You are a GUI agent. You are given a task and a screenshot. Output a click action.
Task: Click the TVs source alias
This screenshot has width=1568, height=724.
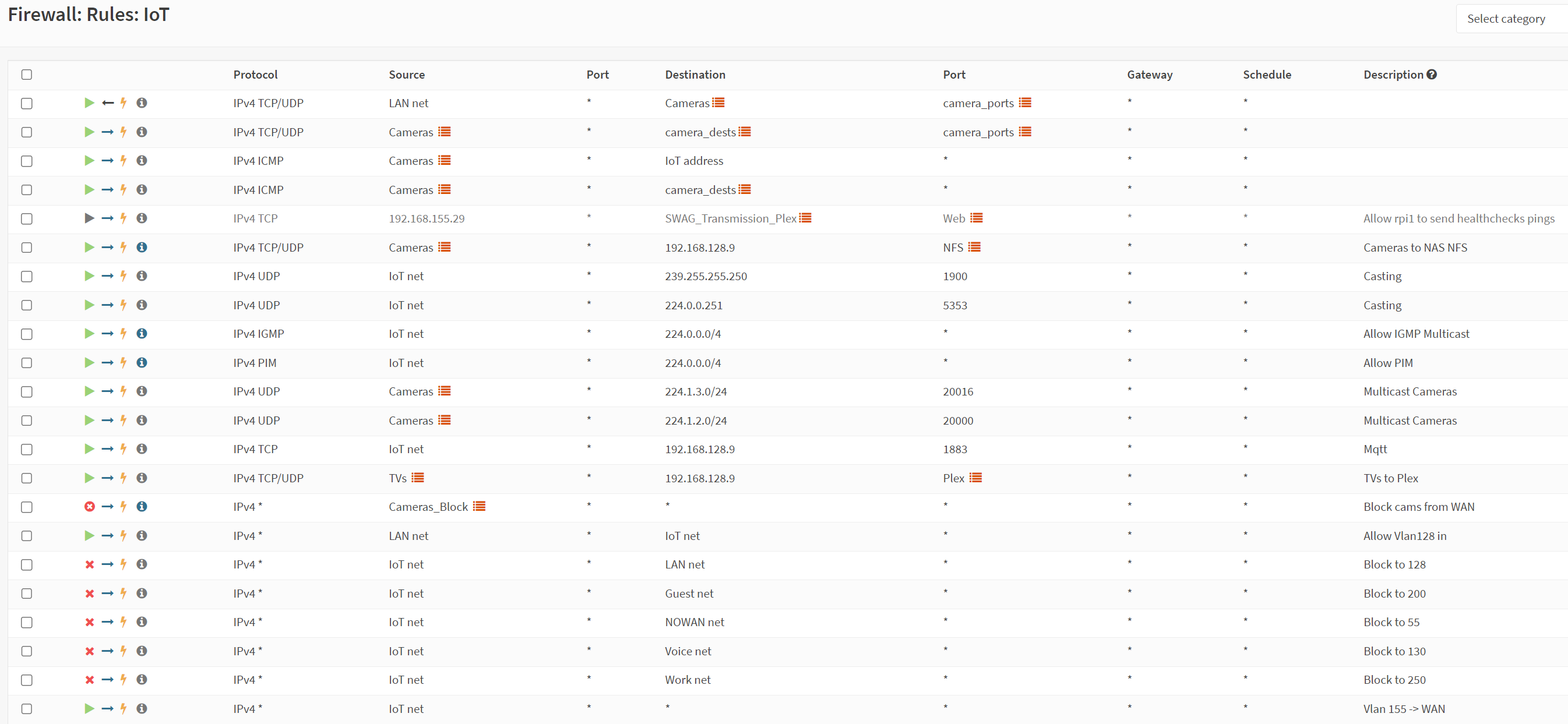point(397,478)
